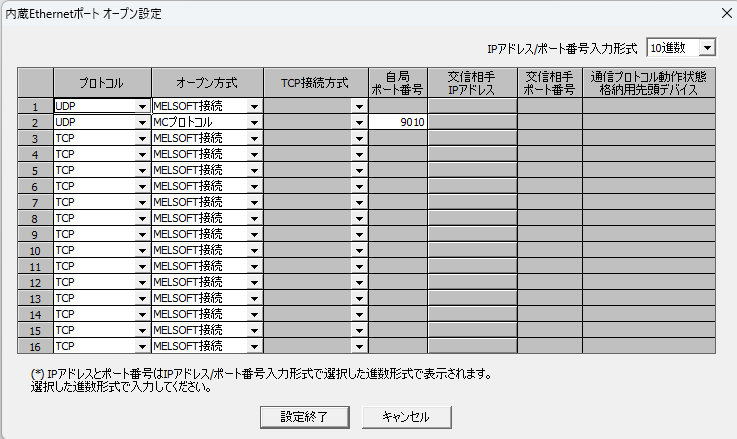Expand the open-method dropdown in row 8
737x439 pixels.
click(255, 218)
